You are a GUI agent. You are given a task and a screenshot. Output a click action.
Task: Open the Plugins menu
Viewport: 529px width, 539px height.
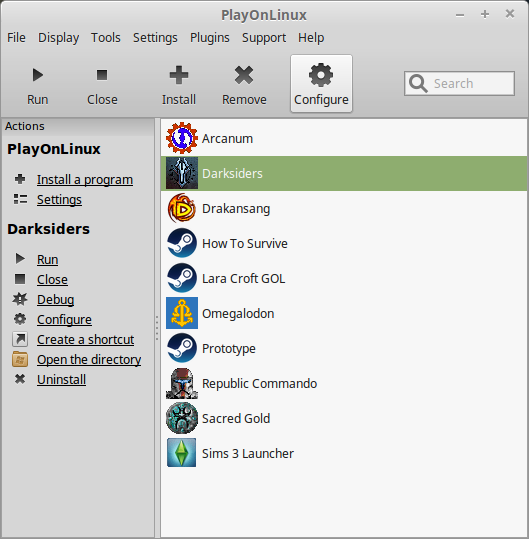tap(210, 37)
